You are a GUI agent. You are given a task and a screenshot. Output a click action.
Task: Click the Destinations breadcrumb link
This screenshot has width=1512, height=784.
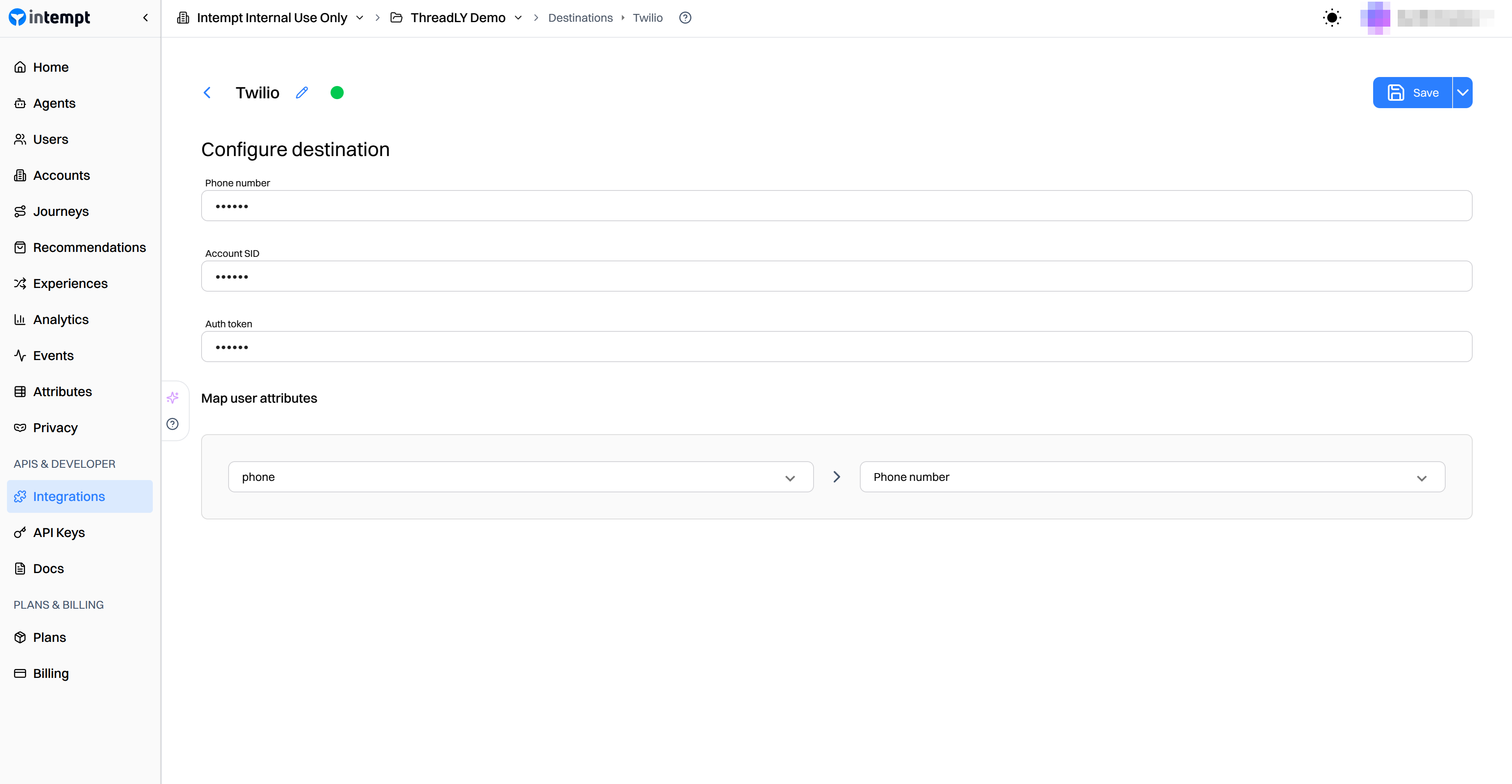click(x=580, y=18)
